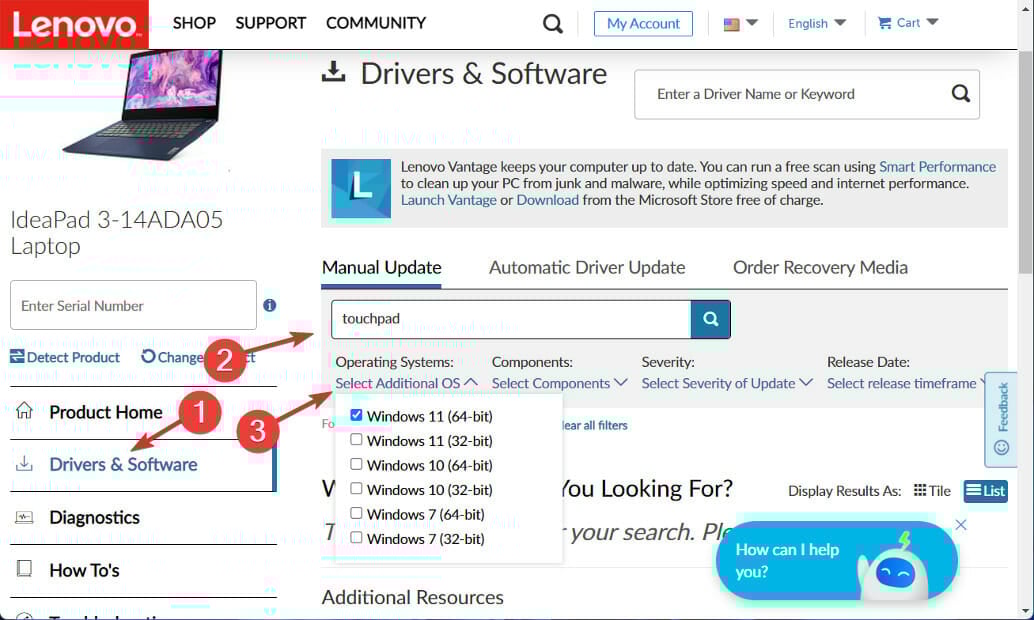Click the blue touchpad search button
Viewport: 1034px width, 620px height.
(710, 319)
